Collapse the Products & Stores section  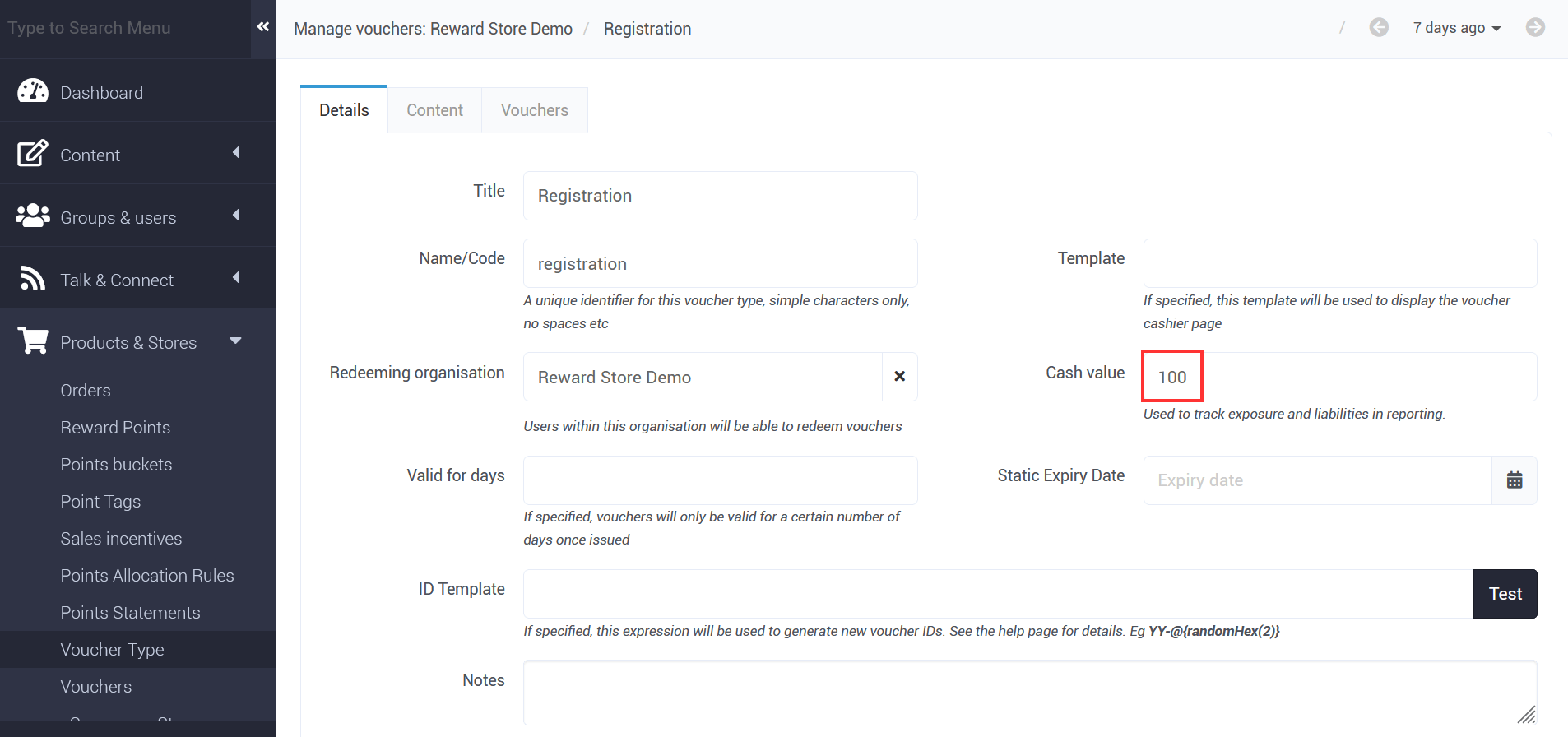point(236,341)
